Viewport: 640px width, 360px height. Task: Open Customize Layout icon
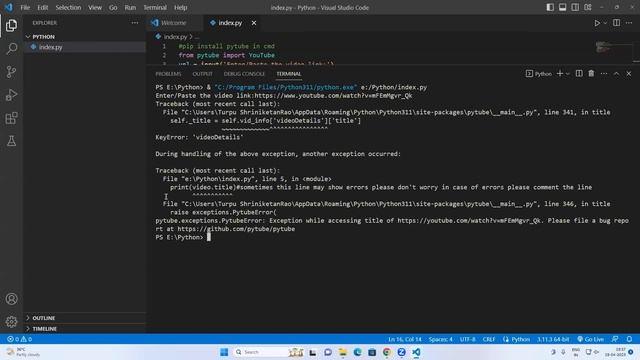point(588,7)
